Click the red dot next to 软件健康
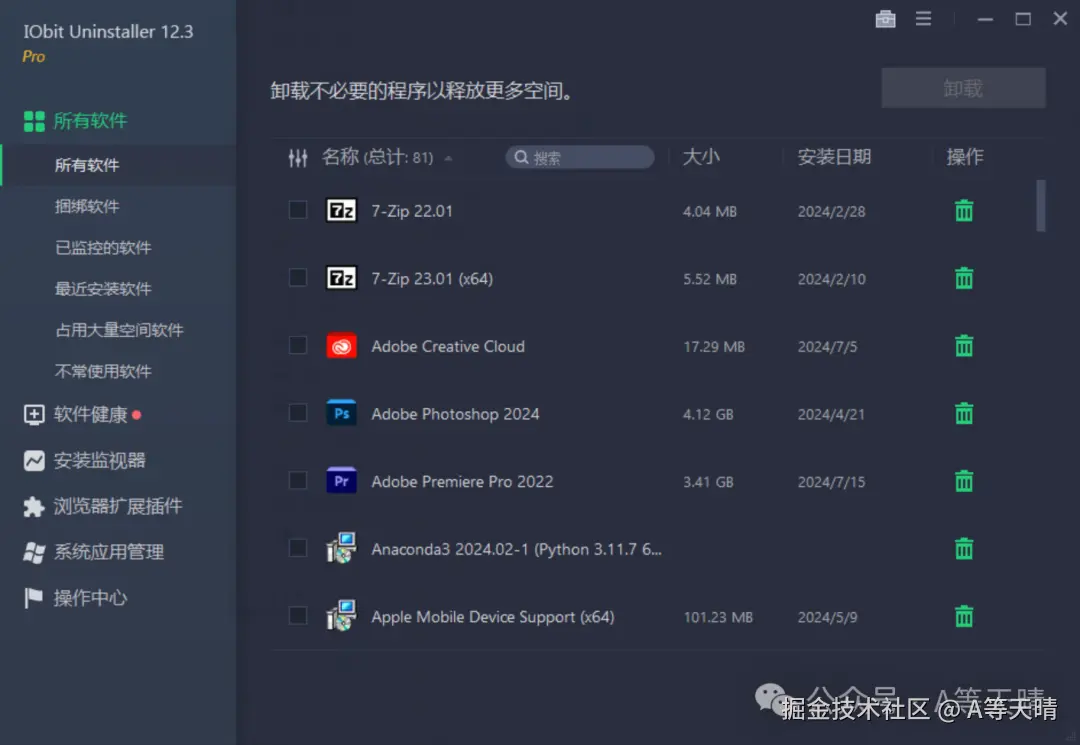Image resolution: width=1080 pixels, height=745 pixels. point(136,415)
